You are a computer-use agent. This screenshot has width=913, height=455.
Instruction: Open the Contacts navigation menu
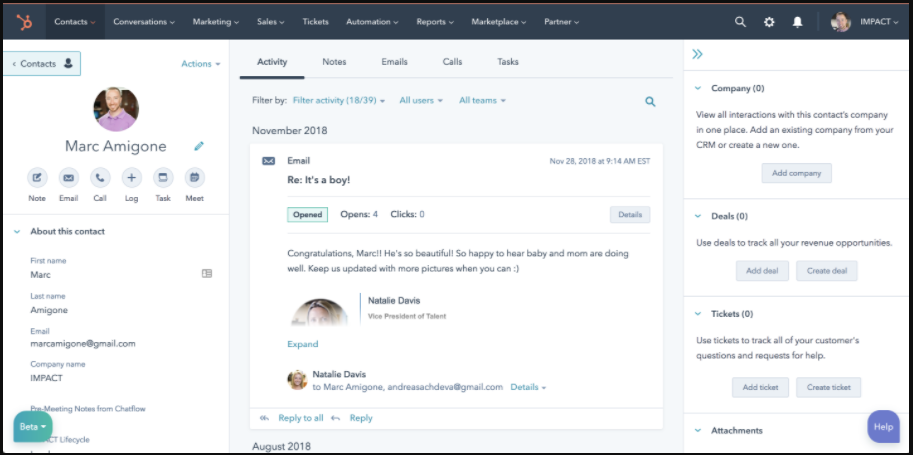click(75, 22)
